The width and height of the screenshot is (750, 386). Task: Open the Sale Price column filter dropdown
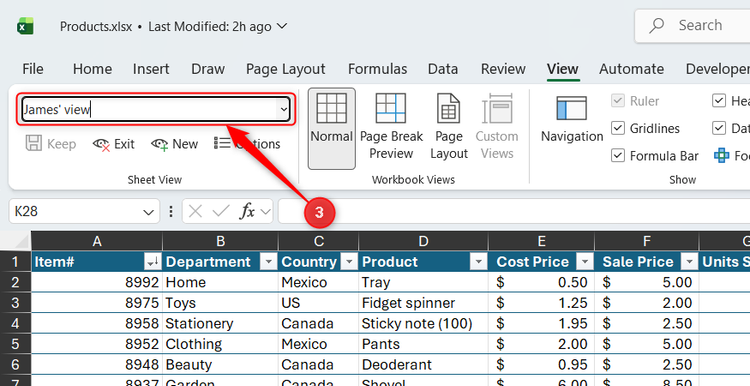coord(689,262)
